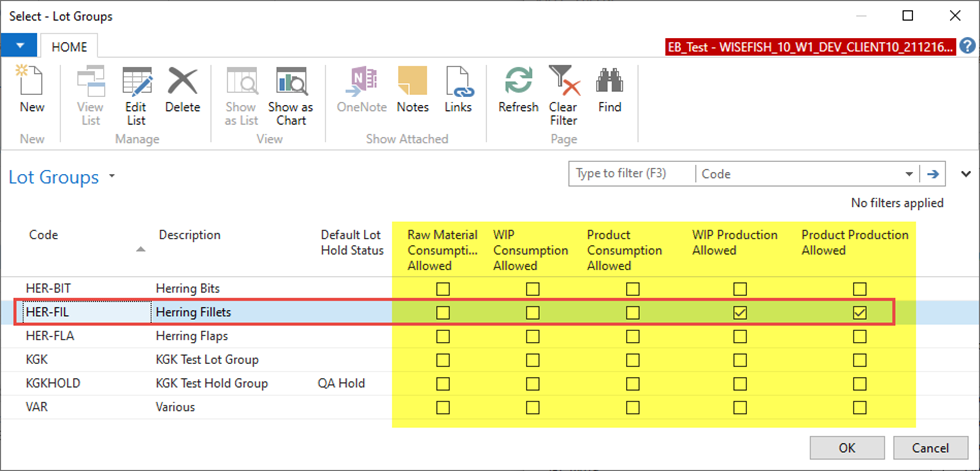Click the Type to filter input box
Screen dimensions: 980x471
click(x=631, y=174)
